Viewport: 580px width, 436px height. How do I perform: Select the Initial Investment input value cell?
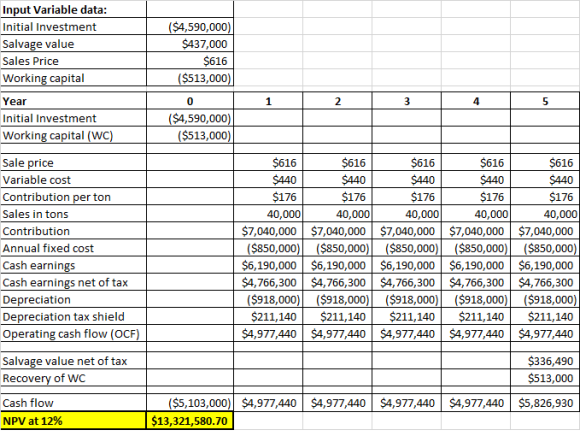pos(190,27)
